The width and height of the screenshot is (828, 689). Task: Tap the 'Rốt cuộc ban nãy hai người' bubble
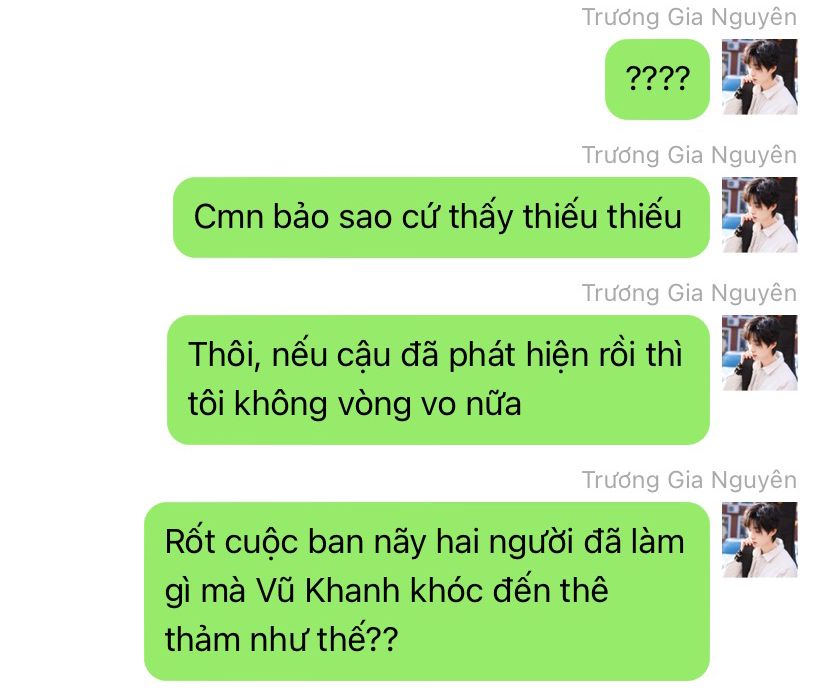point(427,591)
